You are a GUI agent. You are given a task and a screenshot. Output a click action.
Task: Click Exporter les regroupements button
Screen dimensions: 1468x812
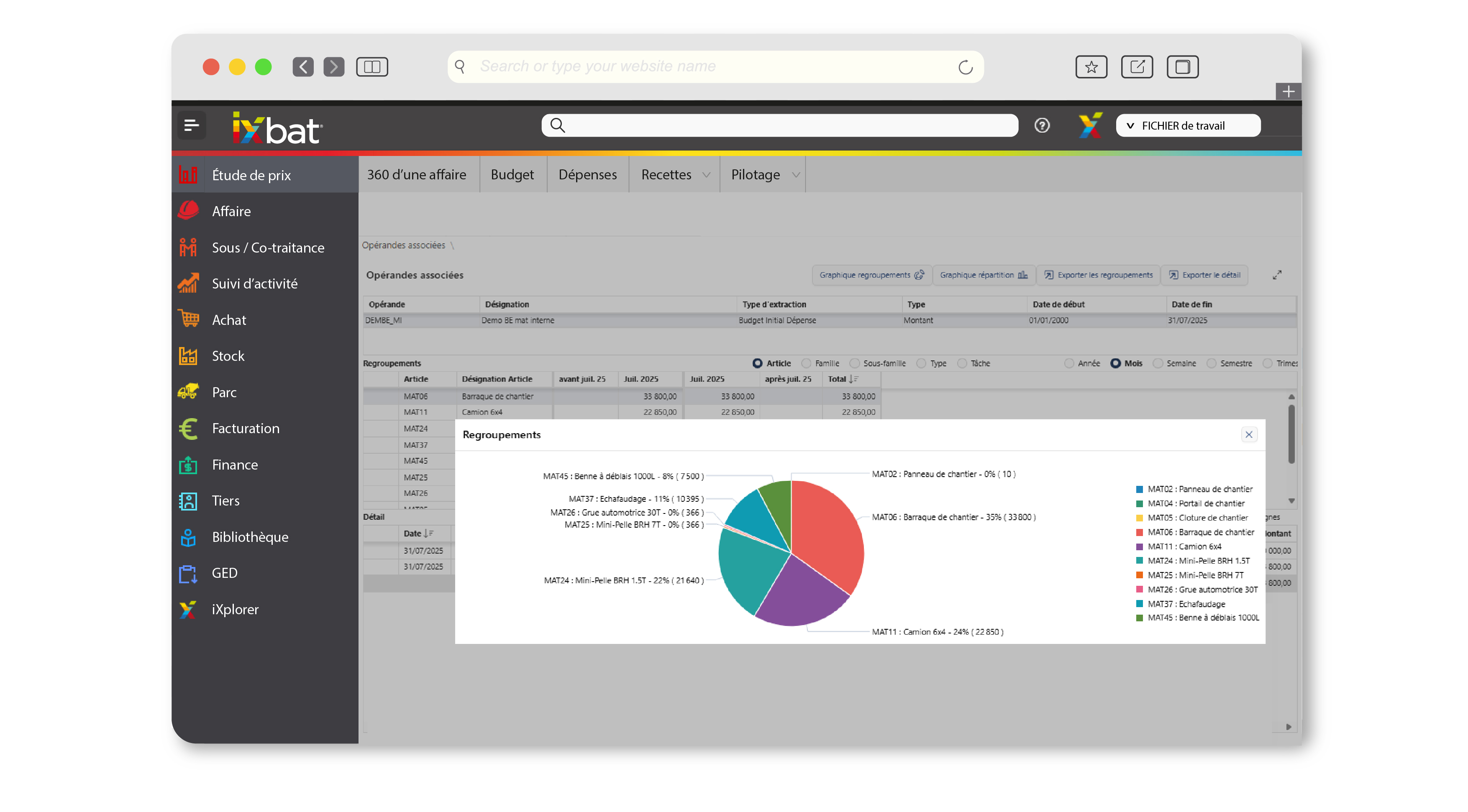click(1098, 275)
